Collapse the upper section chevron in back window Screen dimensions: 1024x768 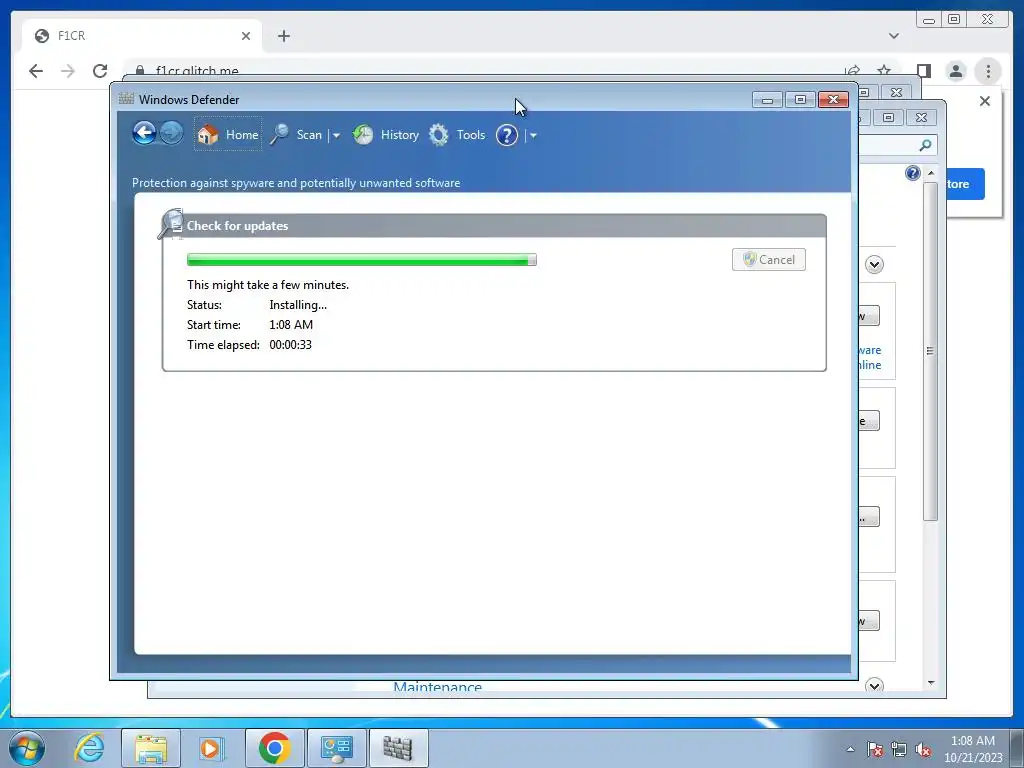pyautogui.click(x=874, y=264)
